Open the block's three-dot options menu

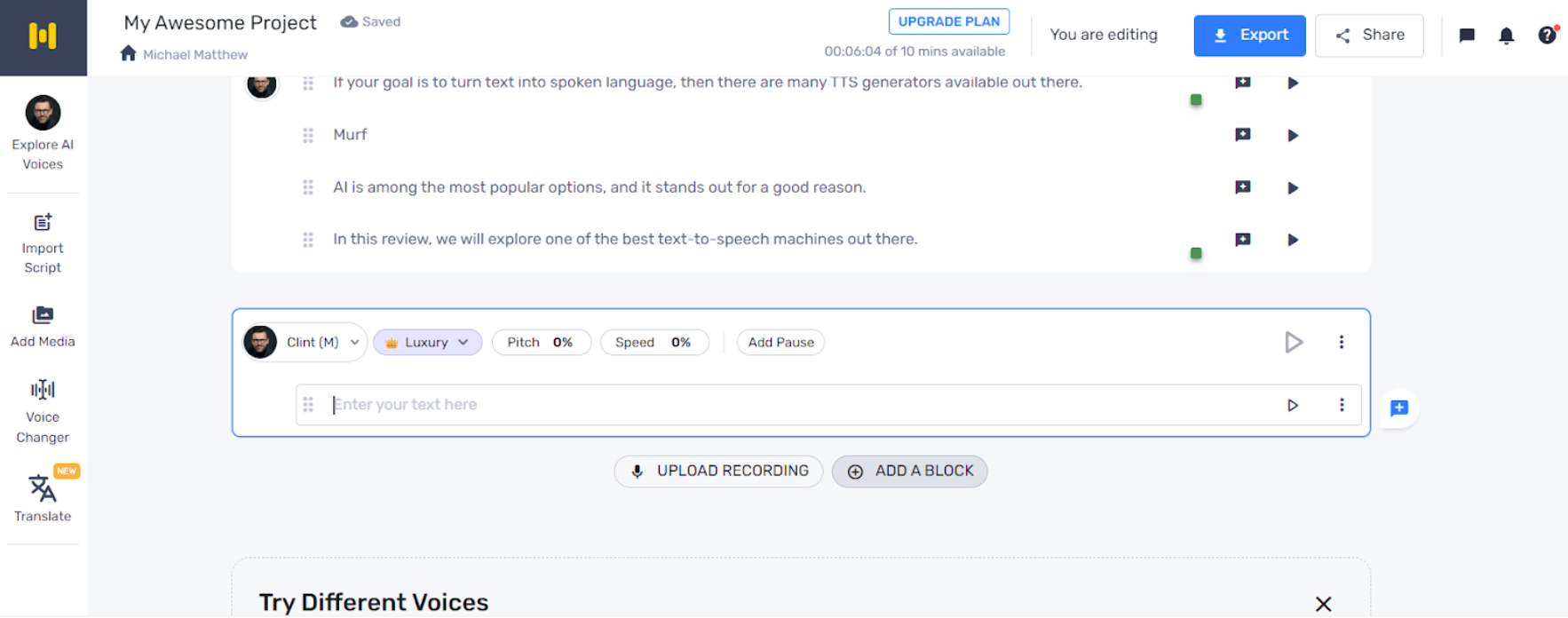pyautogui.click(x=1341, y=342)
